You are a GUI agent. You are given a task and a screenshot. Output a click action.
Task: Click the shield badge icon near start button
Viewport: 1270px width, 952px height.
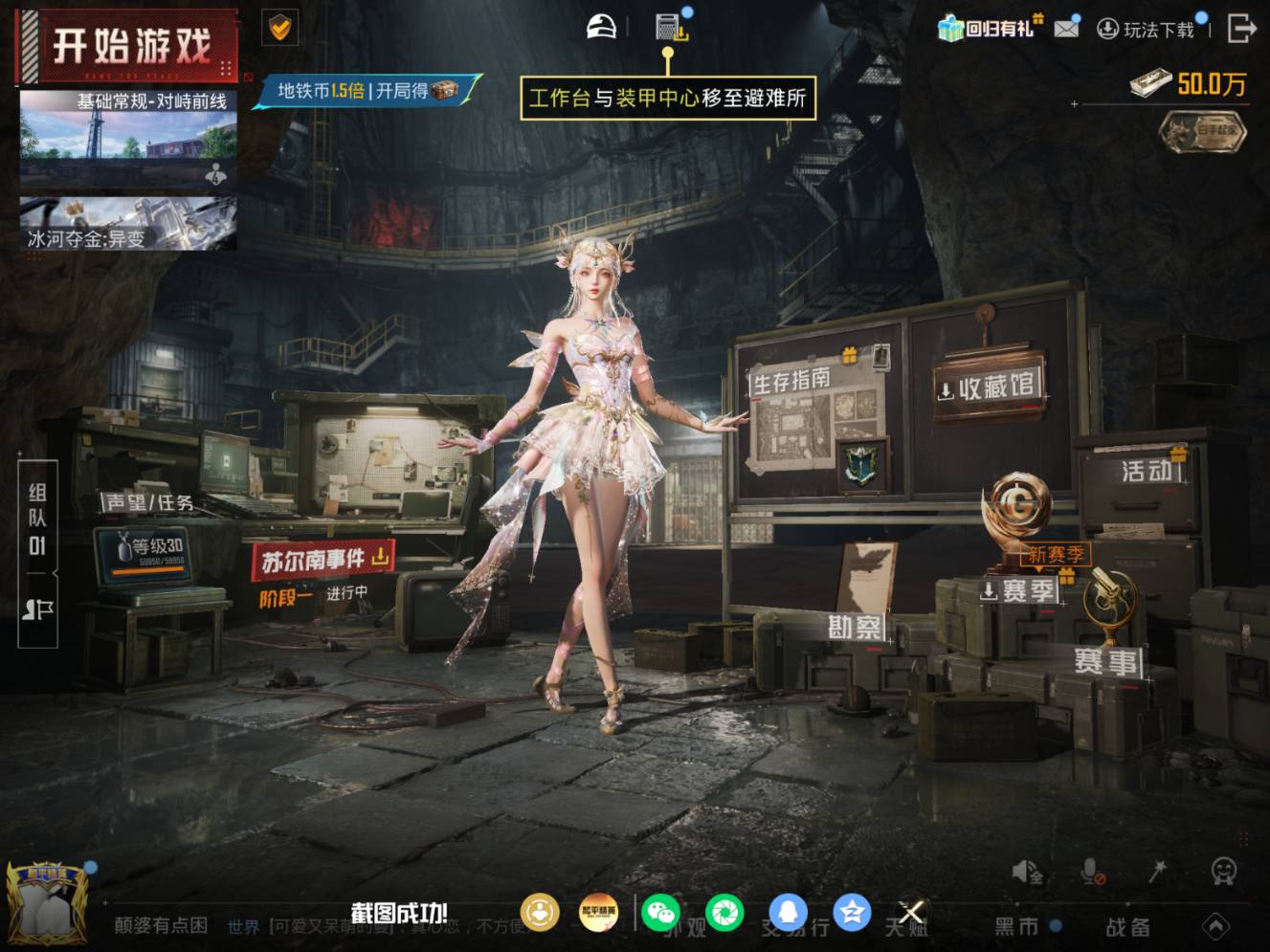[279, 28]
